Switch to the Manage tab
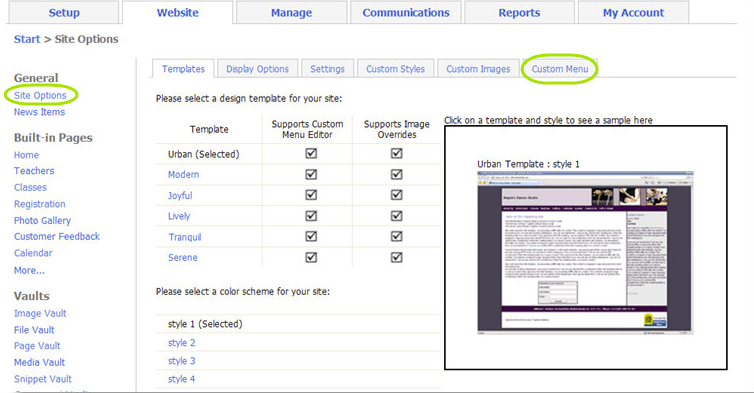The width and height of the screenshot is (754, 393). pos(291,13)
